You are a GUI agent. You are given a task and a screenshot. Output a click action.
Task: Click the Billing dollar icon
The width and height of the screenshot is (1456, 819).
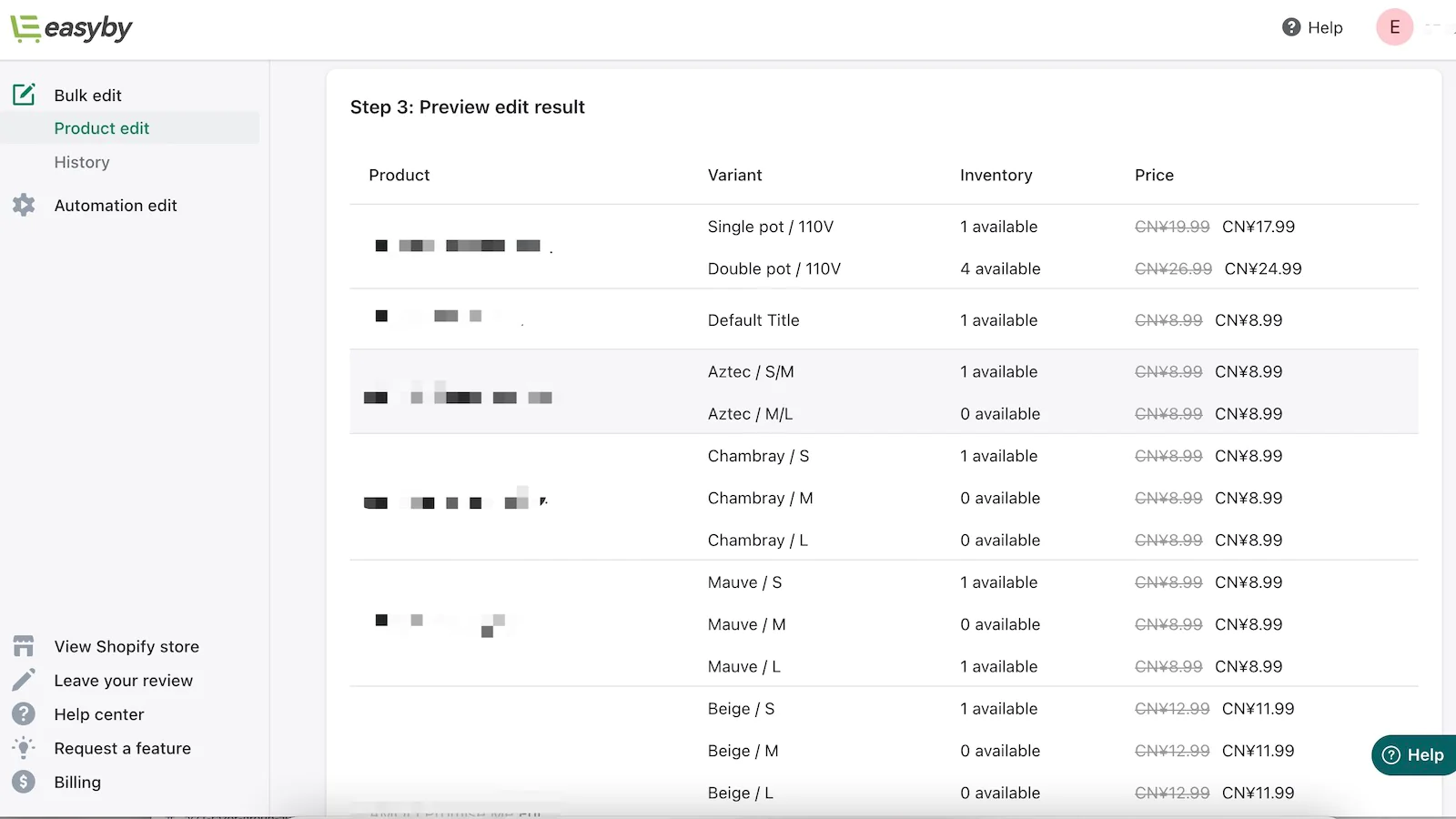pos(24,782)
